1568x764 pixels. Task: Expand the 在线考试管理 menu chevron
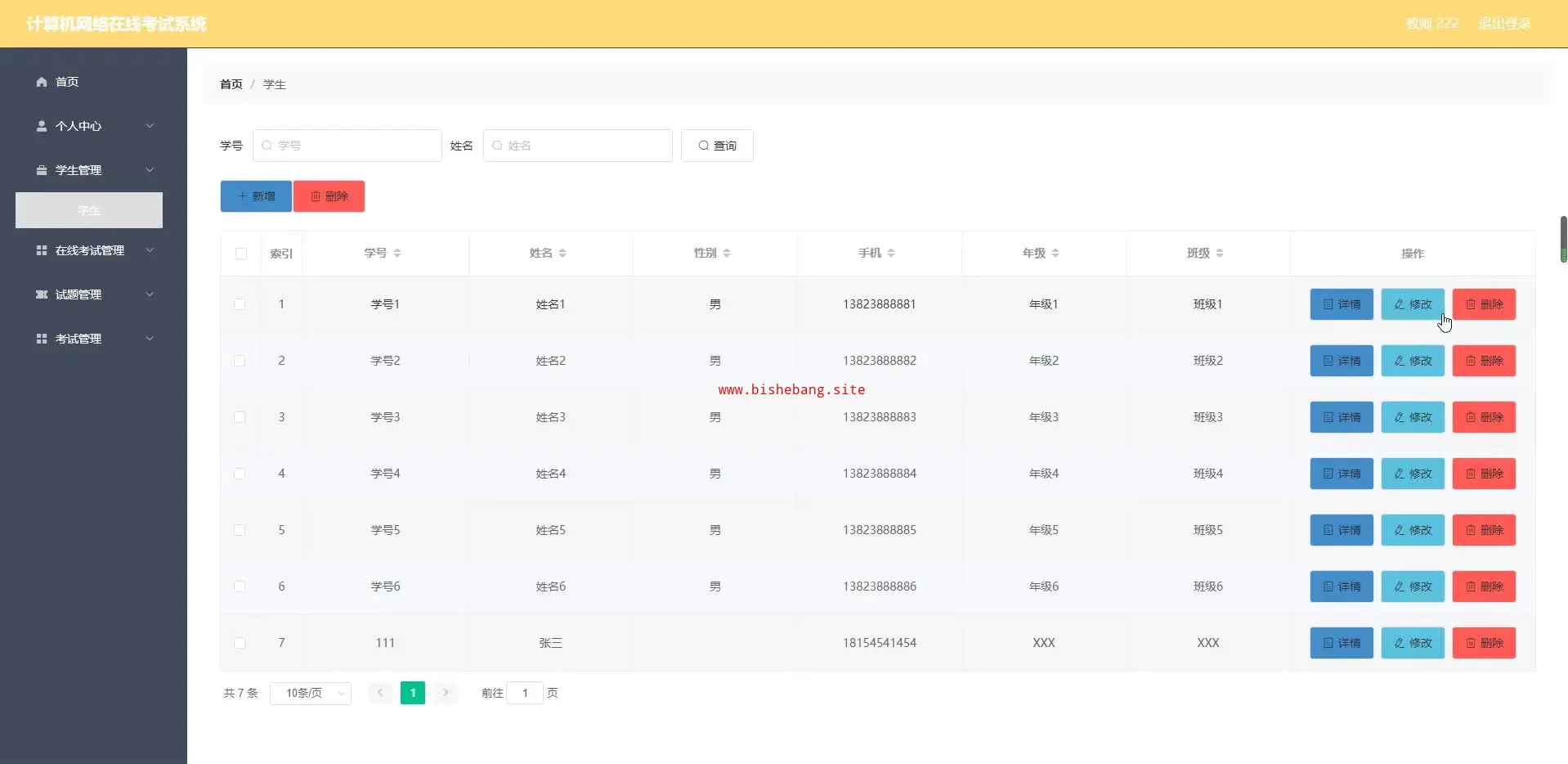point(150,250)
